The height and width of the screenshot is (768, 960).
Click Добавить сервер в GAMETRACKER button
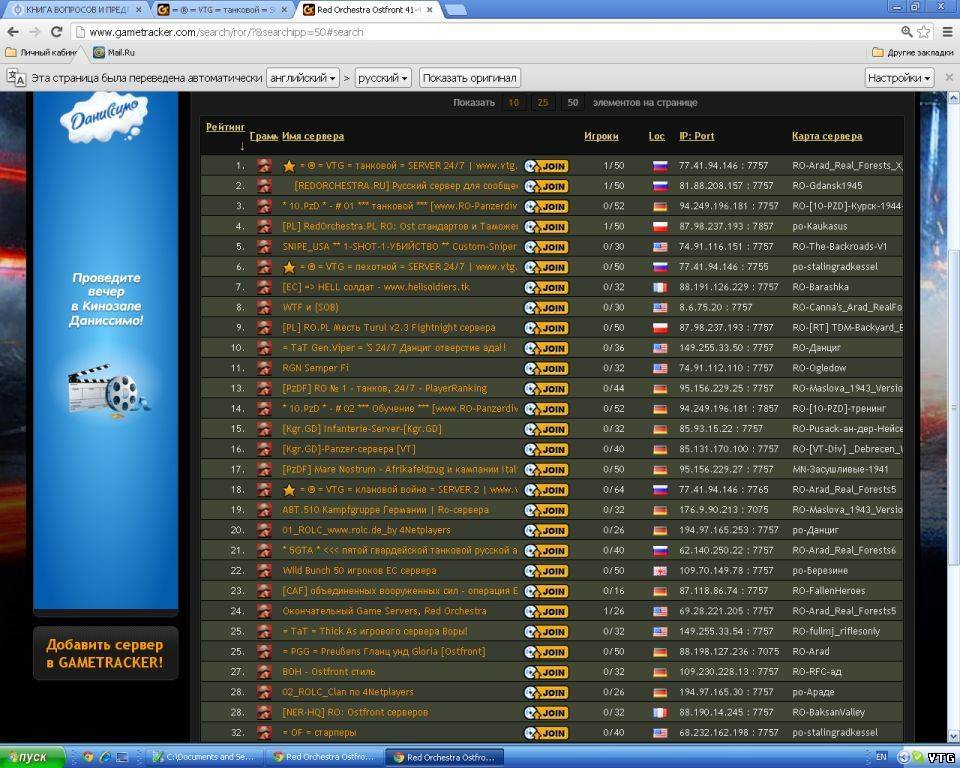click(105, 653)
